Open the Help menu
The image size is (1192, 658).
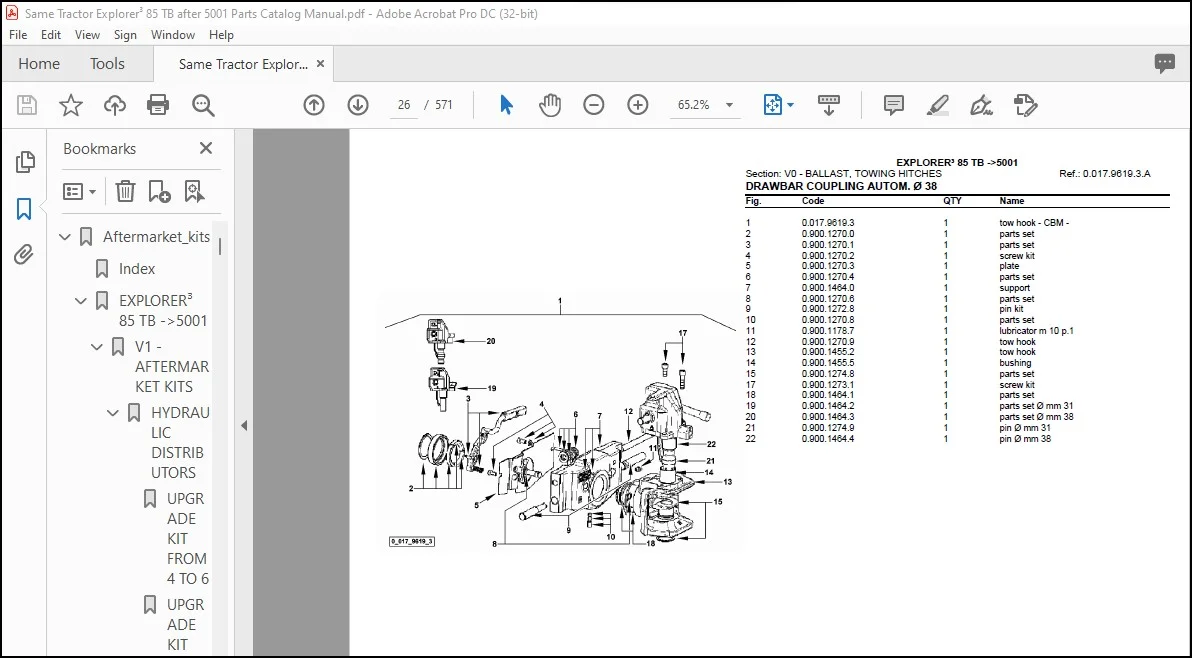pyautogui.click(x=221, y=35)
